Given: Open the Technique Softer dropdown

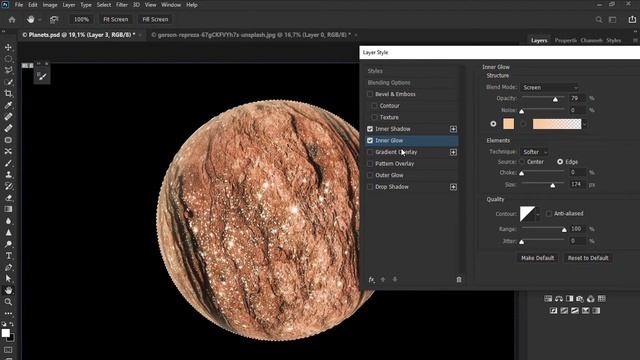Looking at the screenshot, I should (x=535, y=152).
